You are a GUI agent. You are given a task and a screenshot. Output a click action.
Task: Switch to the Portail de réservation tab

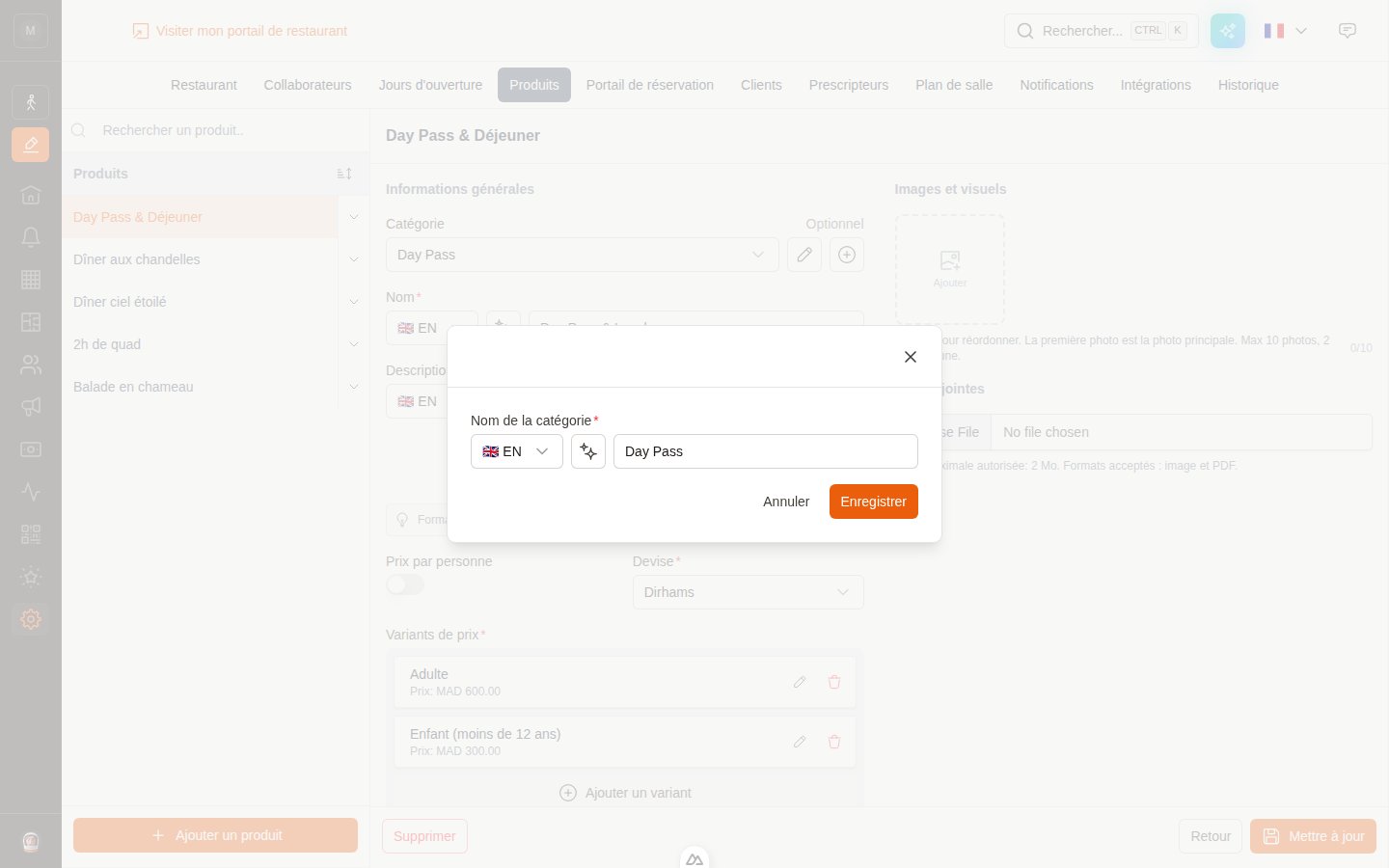(650, 85)
